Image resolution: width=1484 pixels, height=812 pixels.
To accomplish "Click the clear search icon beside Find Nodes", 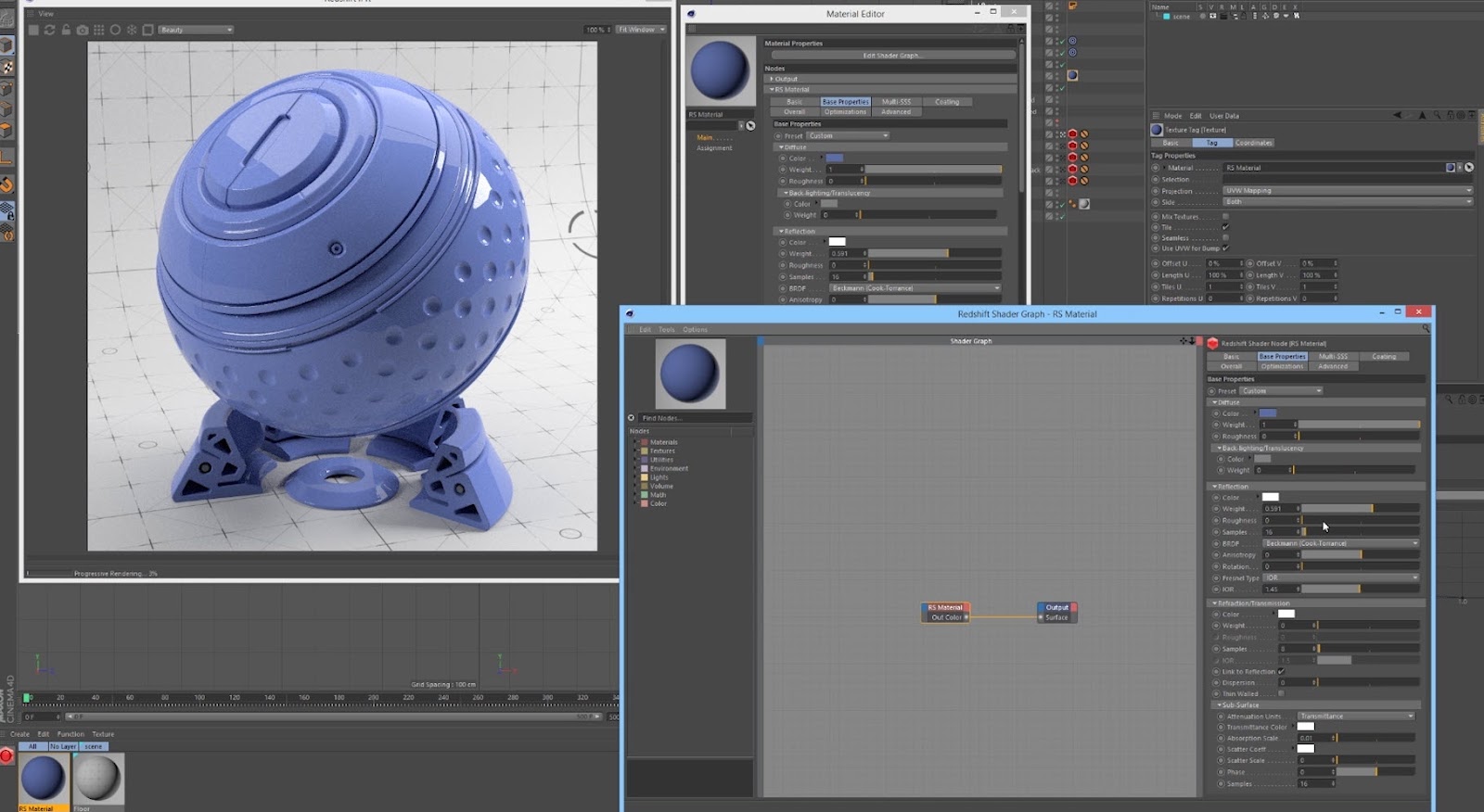I will 632,418.
